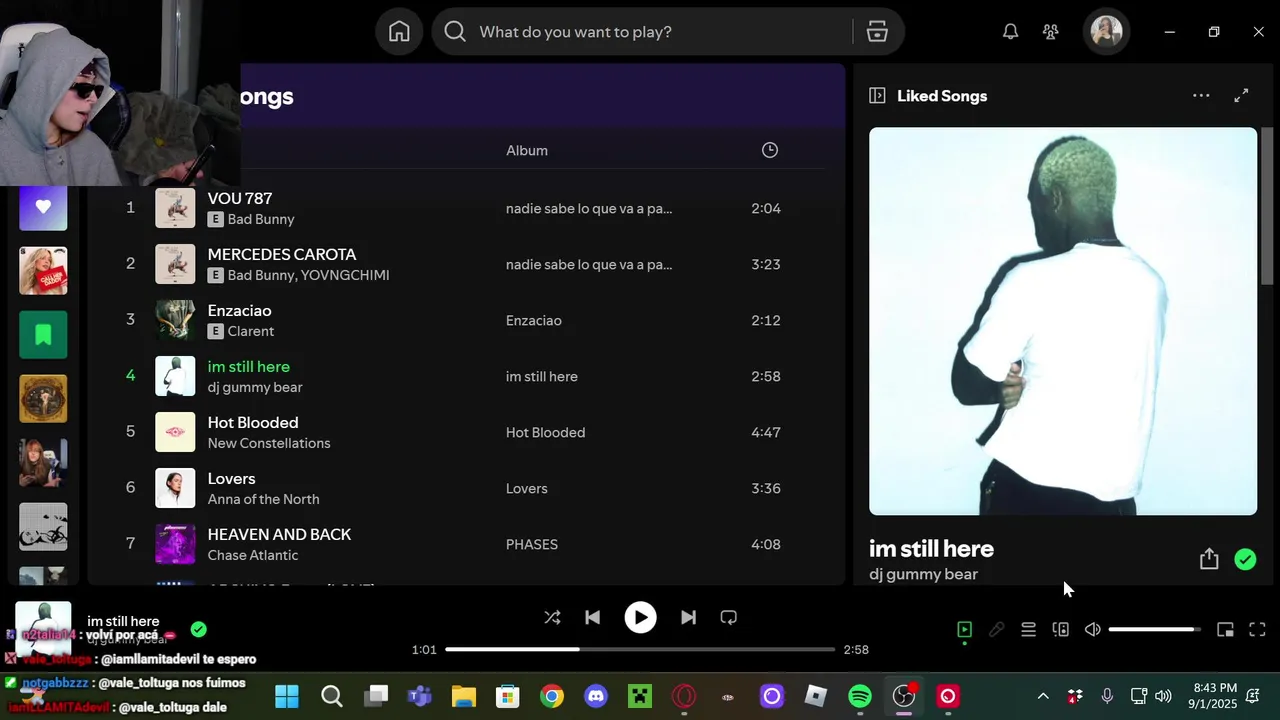1280x720 pixels.
Task: Open the Spotify Home button
Action: [399, 32]
